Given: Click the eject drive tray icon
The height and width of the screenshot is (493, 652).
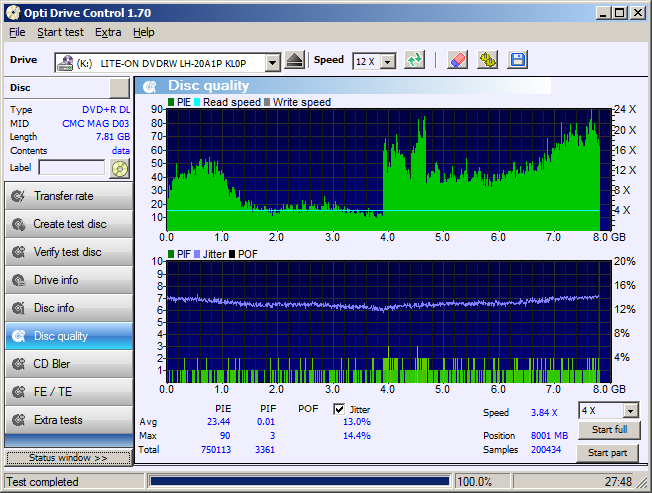Looking at the screenshot, I should click(x=295, y=60).
